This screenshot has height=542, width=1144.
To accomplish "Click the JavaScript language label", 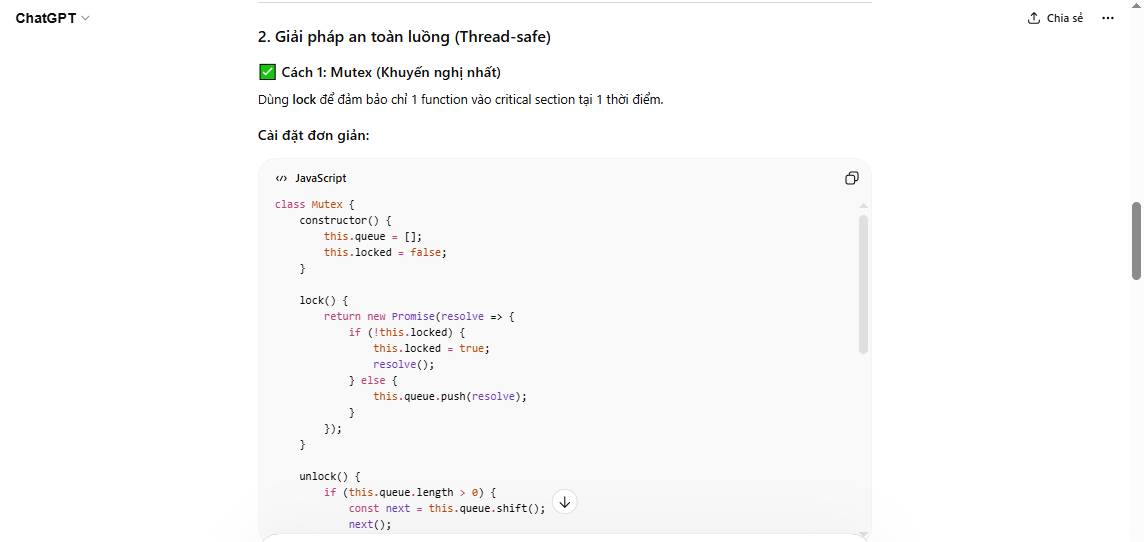I will click(x=320, y=178).
